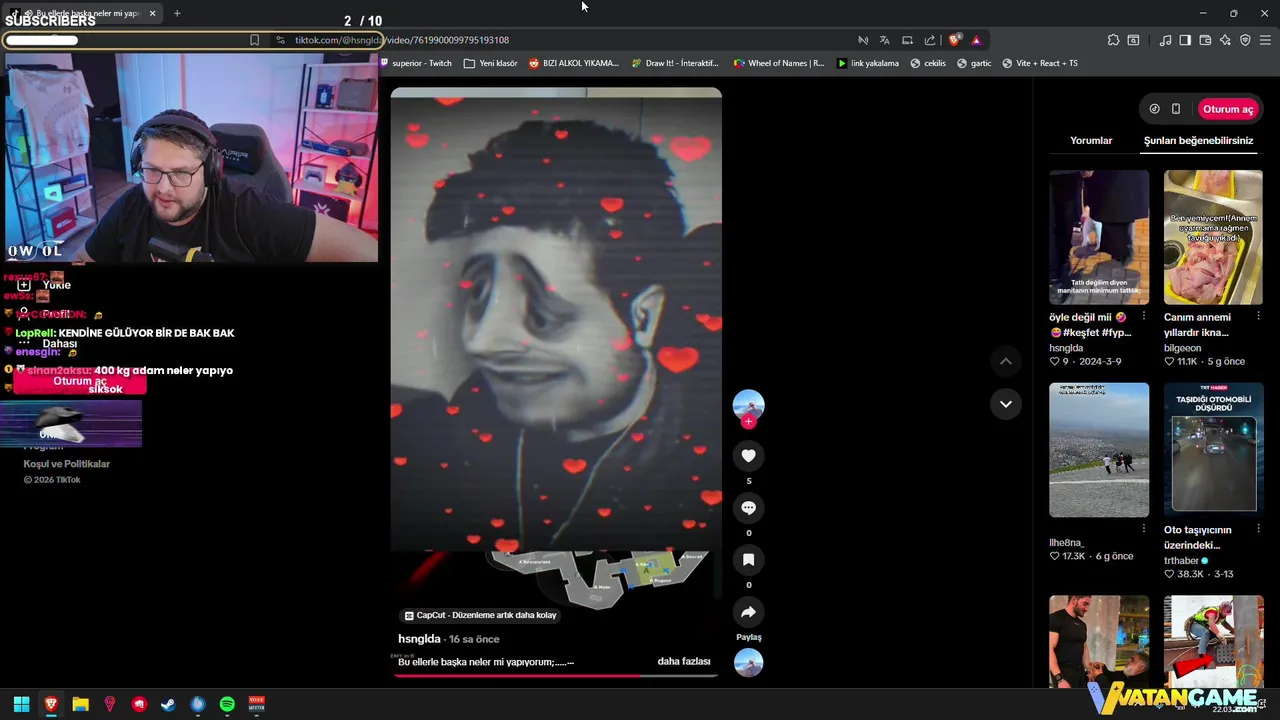The height and width of the screenshot is (720, 1280).
Task: Open more options for 'öyle değil mii' video
Action: pyautogui.click(x=1144, y=316)
